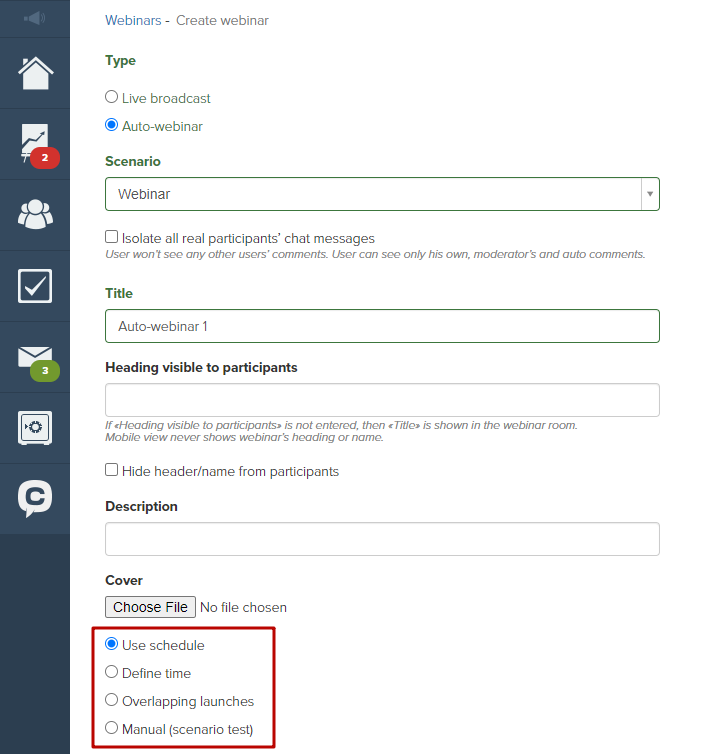Open the safe vault icon in sidebar
The height and width of the screenshot is (754, 711).
tap(35, 427)
